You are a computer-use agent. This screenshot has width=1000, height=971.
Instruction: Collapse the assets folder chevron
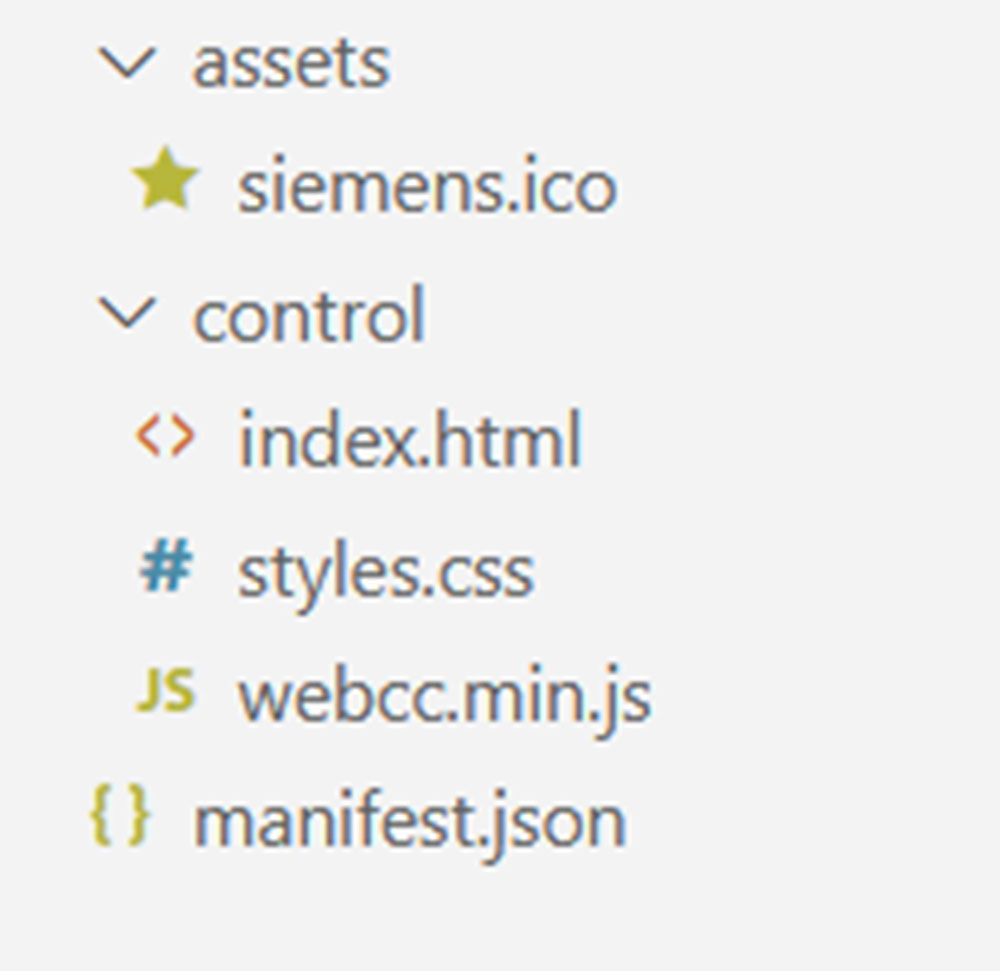[x=127, y=62]
